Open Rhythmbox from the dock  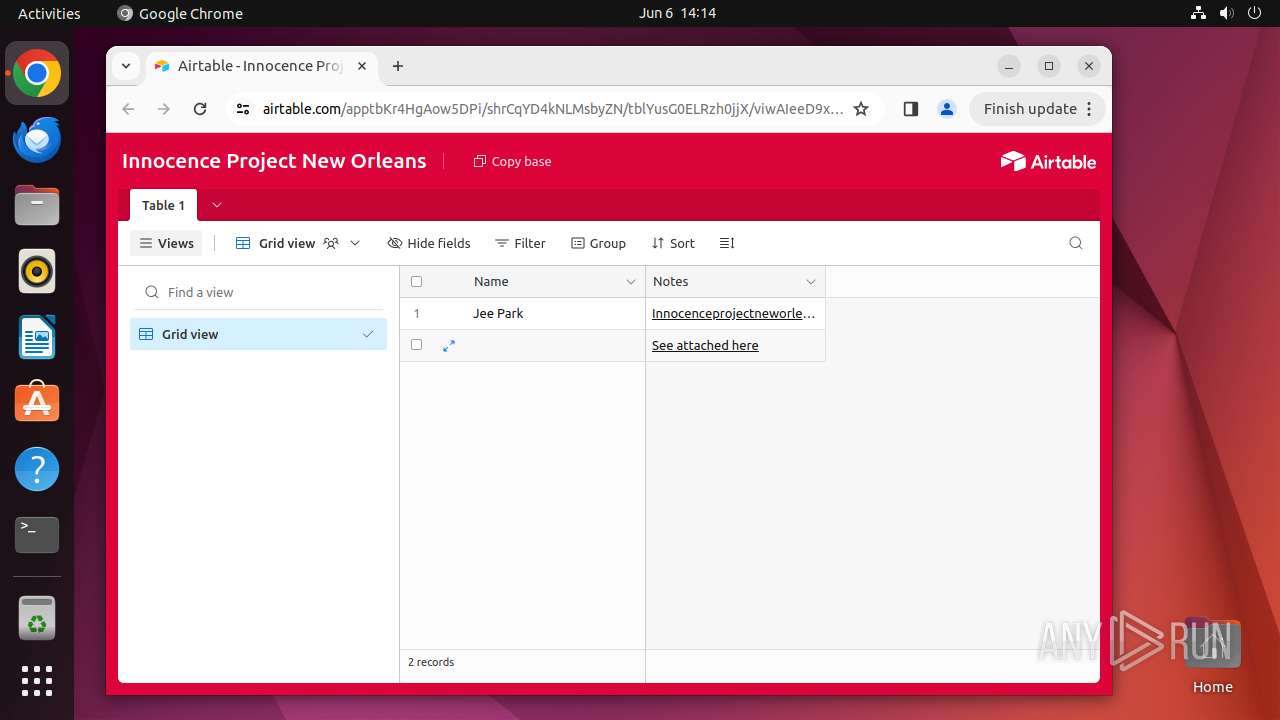coord(37,271)
